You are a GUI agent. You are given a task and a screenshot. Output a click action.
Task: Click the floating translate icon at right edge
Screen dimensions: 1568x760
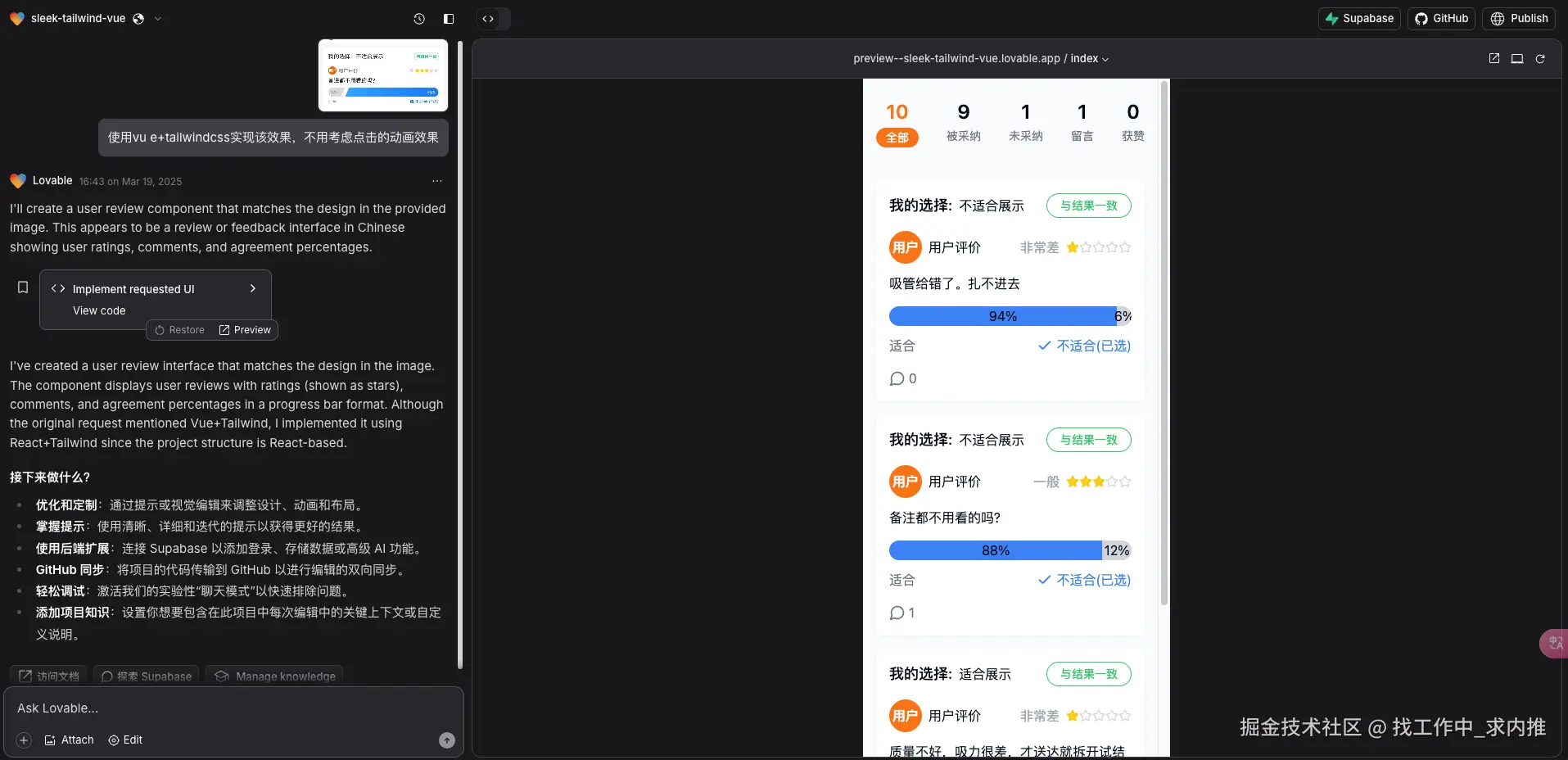(1555, 644)
